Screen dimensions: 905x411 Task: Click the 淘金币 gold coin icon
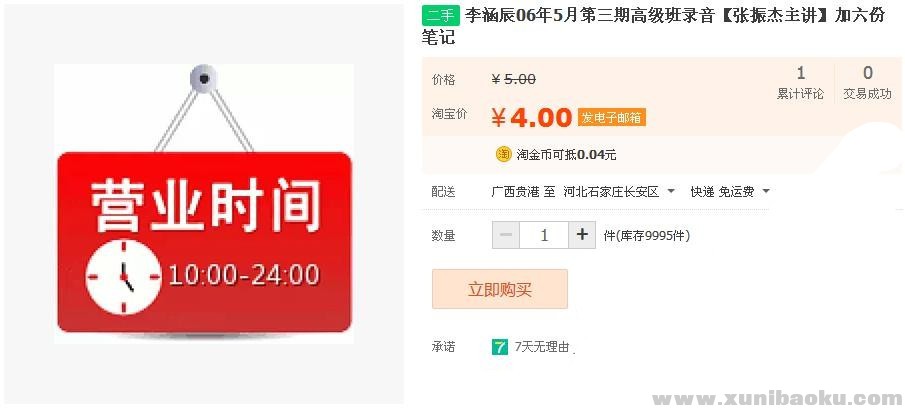click(x=503, y=154)
